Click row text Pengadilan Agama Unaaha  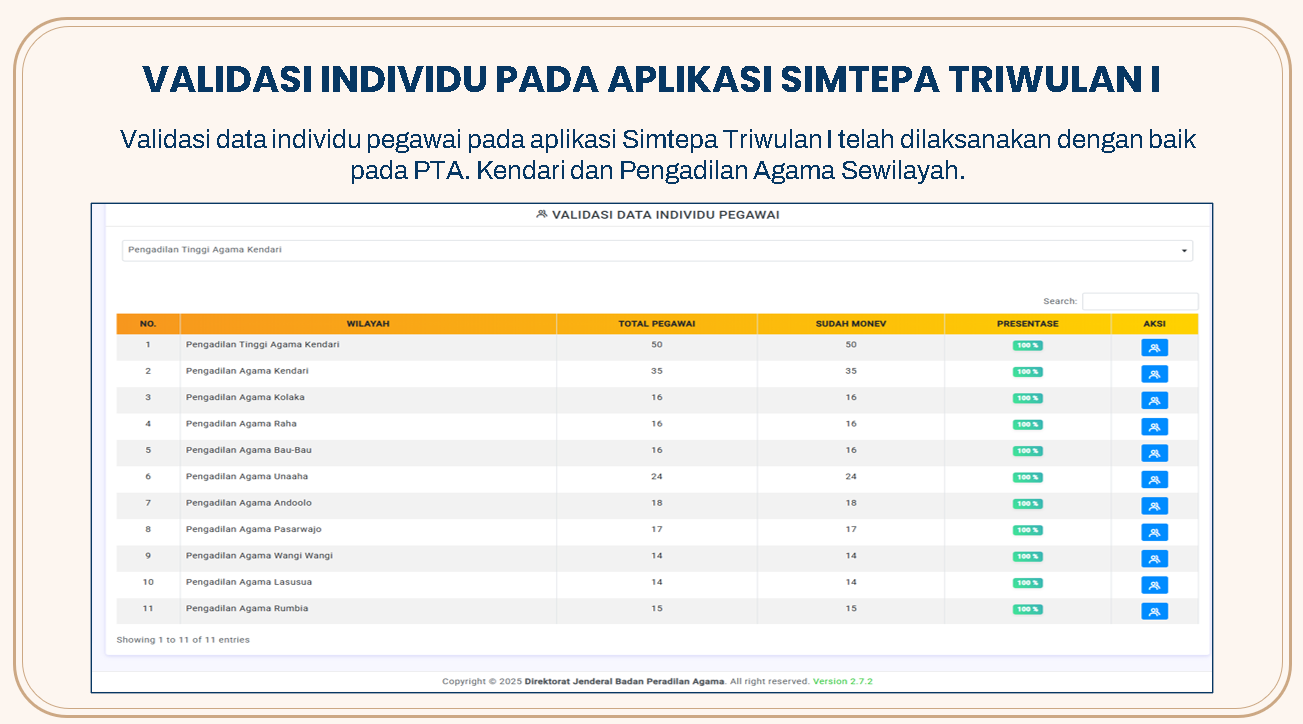click(x=247, y=476)
